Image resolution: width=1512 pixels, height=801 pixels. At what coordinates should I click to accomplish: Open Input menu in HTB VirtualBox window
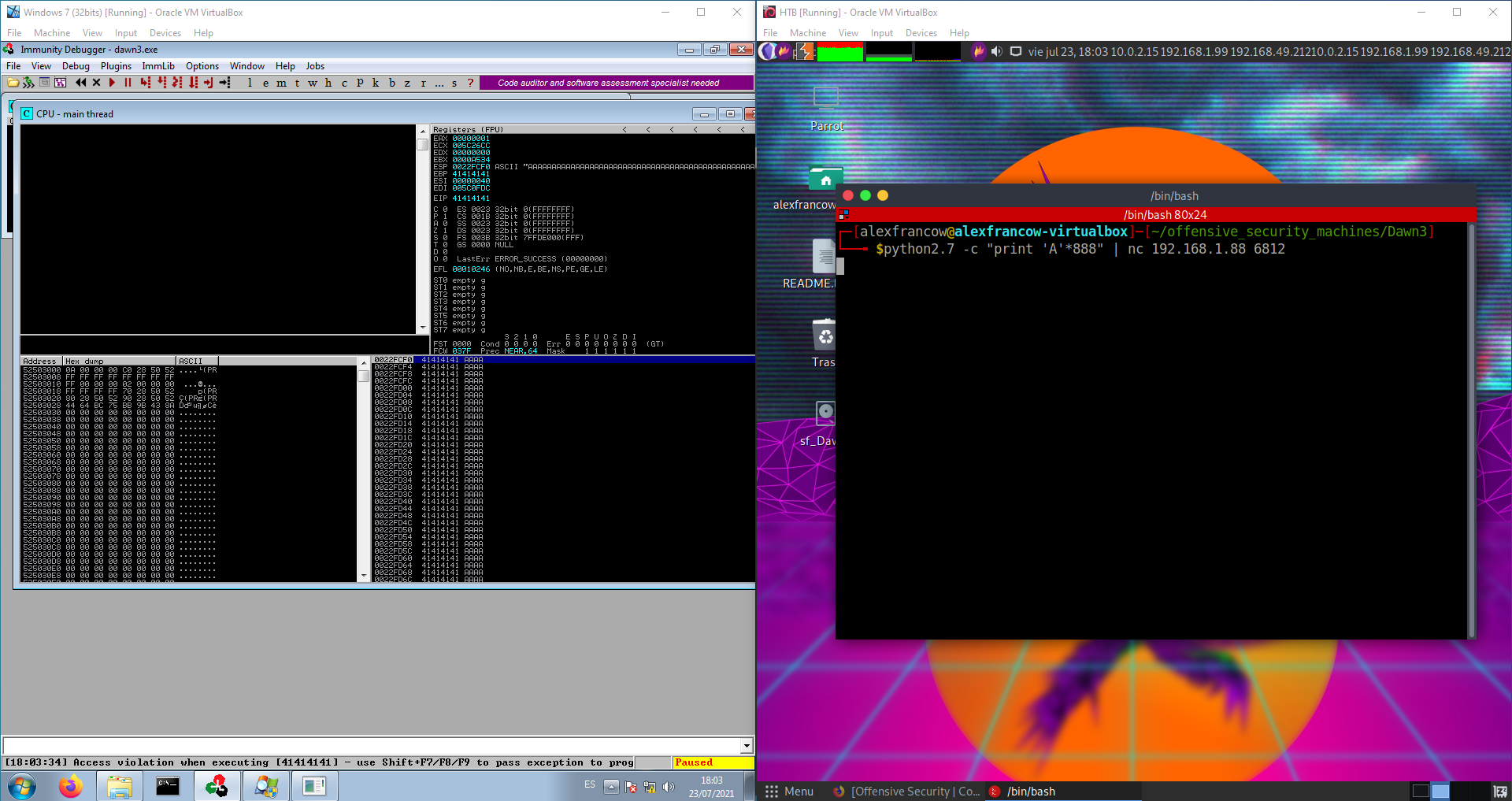point(881,33)
